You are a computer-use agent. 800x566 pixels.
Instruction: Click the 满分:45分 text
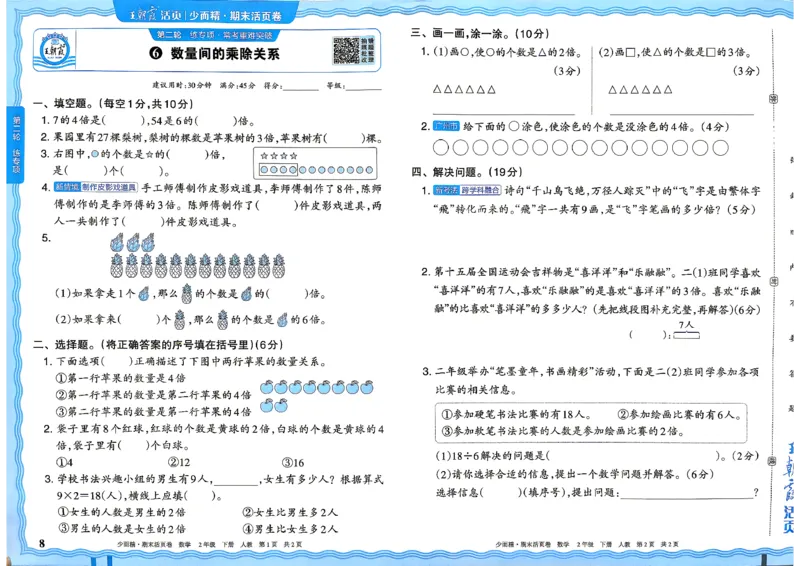237,85
